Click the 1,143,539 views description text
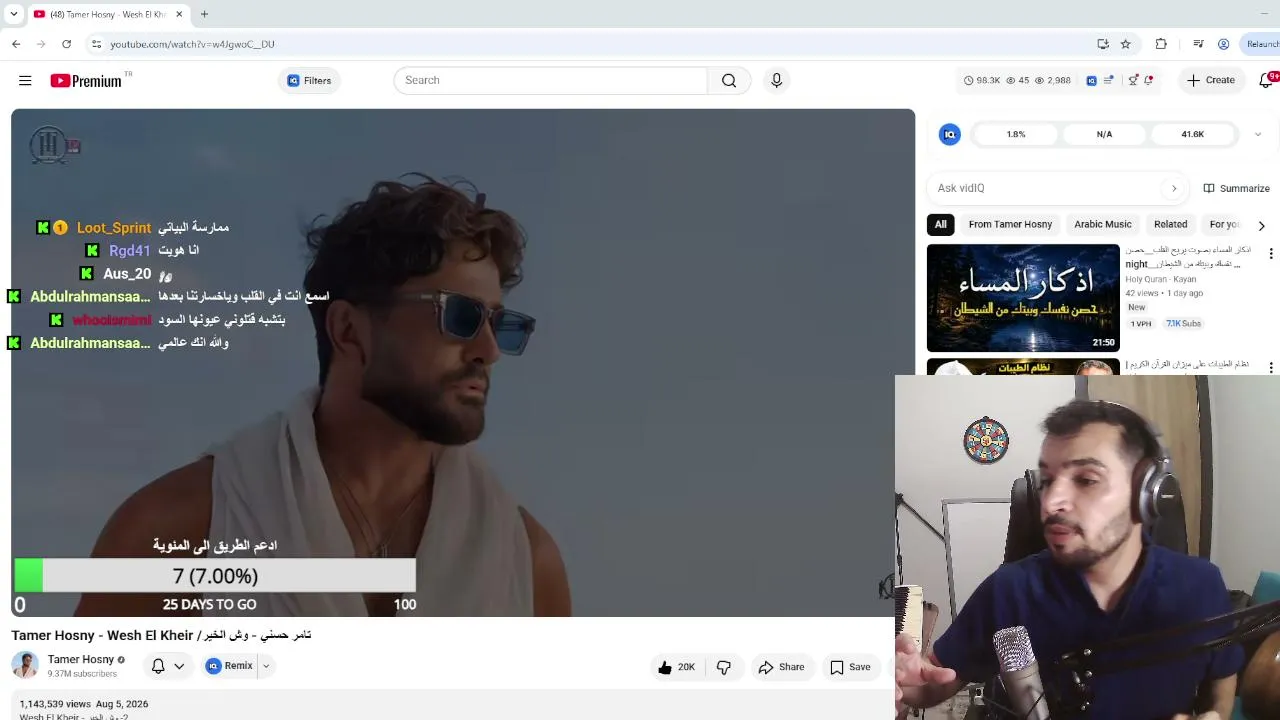 (55, 704)
